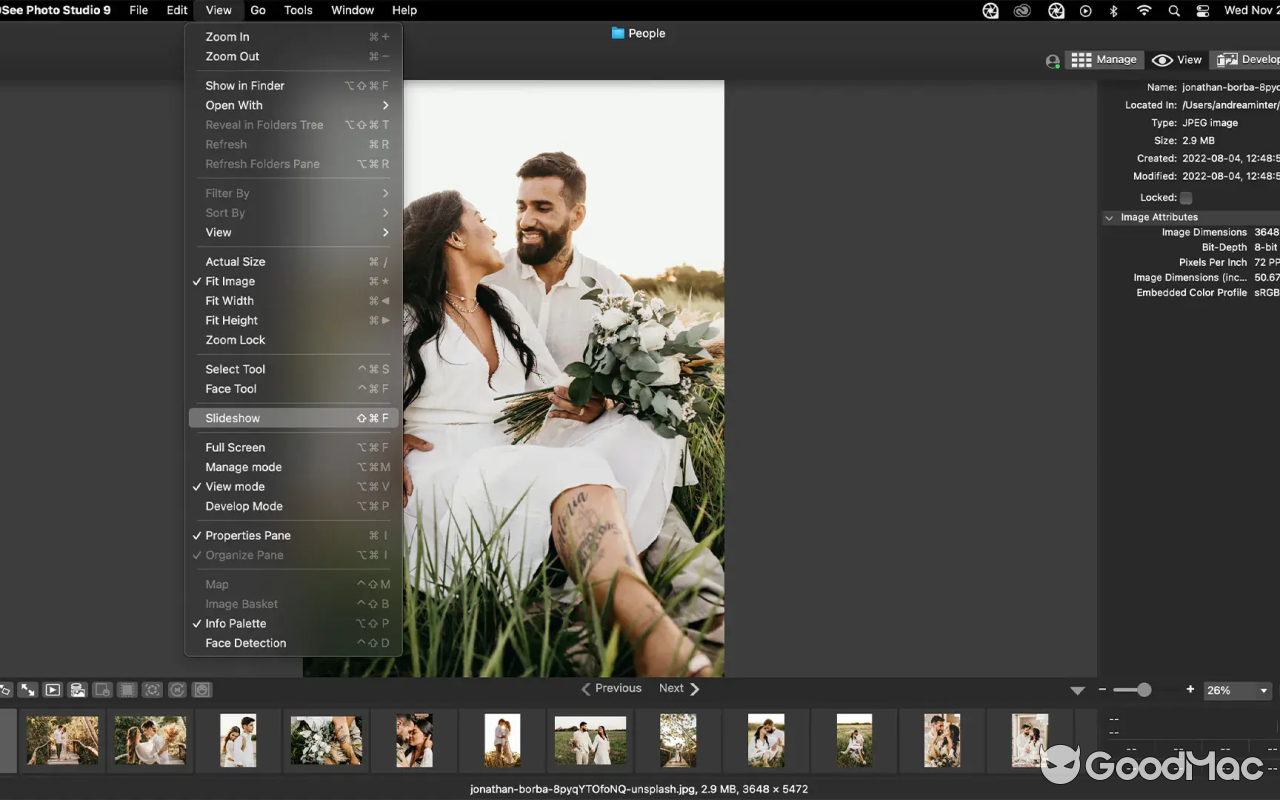Disable the Properties Pane option
This screenshot has height=800, width=1280.
click(x=248, y=535)
